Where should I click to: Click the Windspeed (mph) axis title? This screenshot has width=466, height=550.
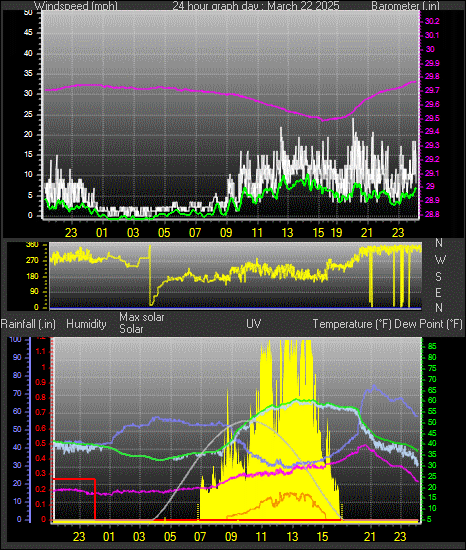click(76, 6)
